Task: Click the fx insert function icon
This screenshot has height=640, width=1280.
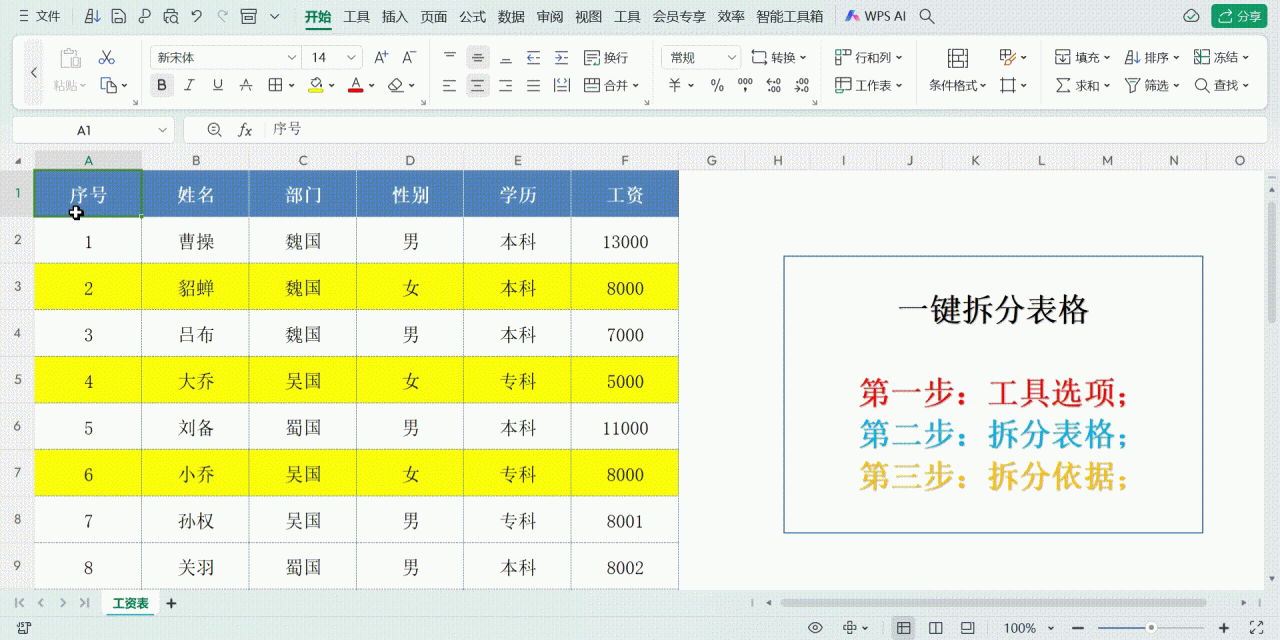Action: point(245,130)
